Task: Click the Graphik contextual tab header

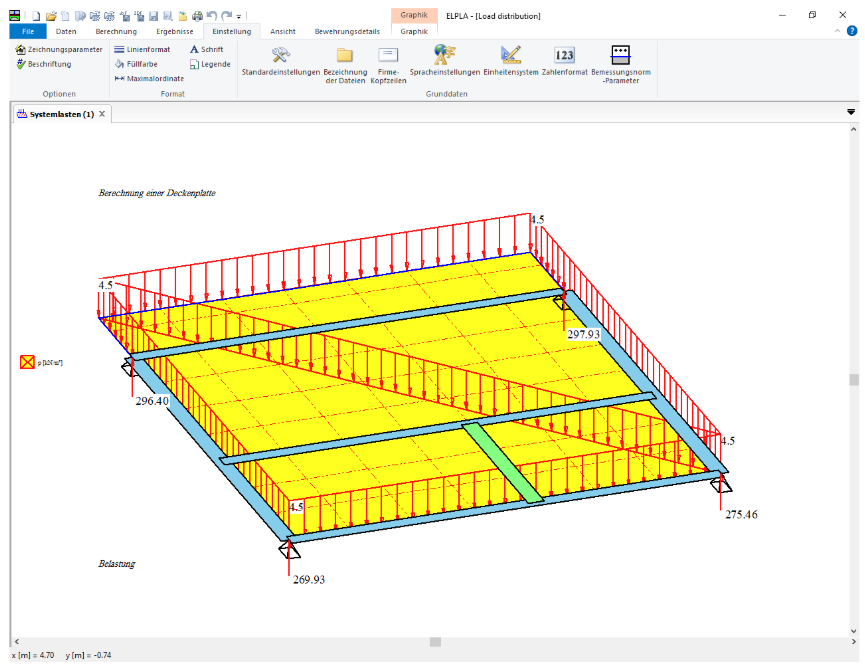Action: (414, 15)
